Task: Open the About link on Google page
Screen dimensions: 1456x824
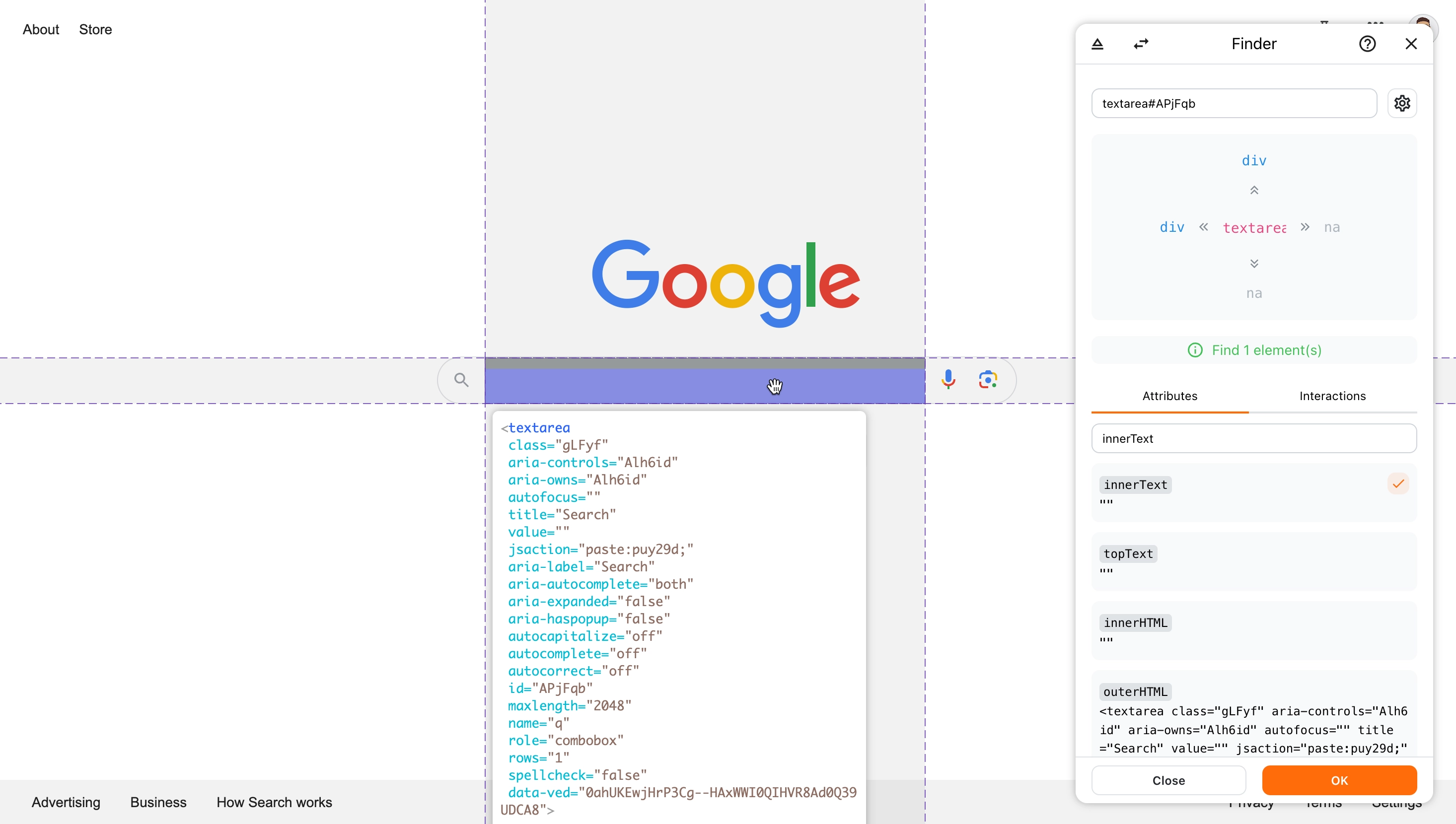Action: [x=41, y=29]
